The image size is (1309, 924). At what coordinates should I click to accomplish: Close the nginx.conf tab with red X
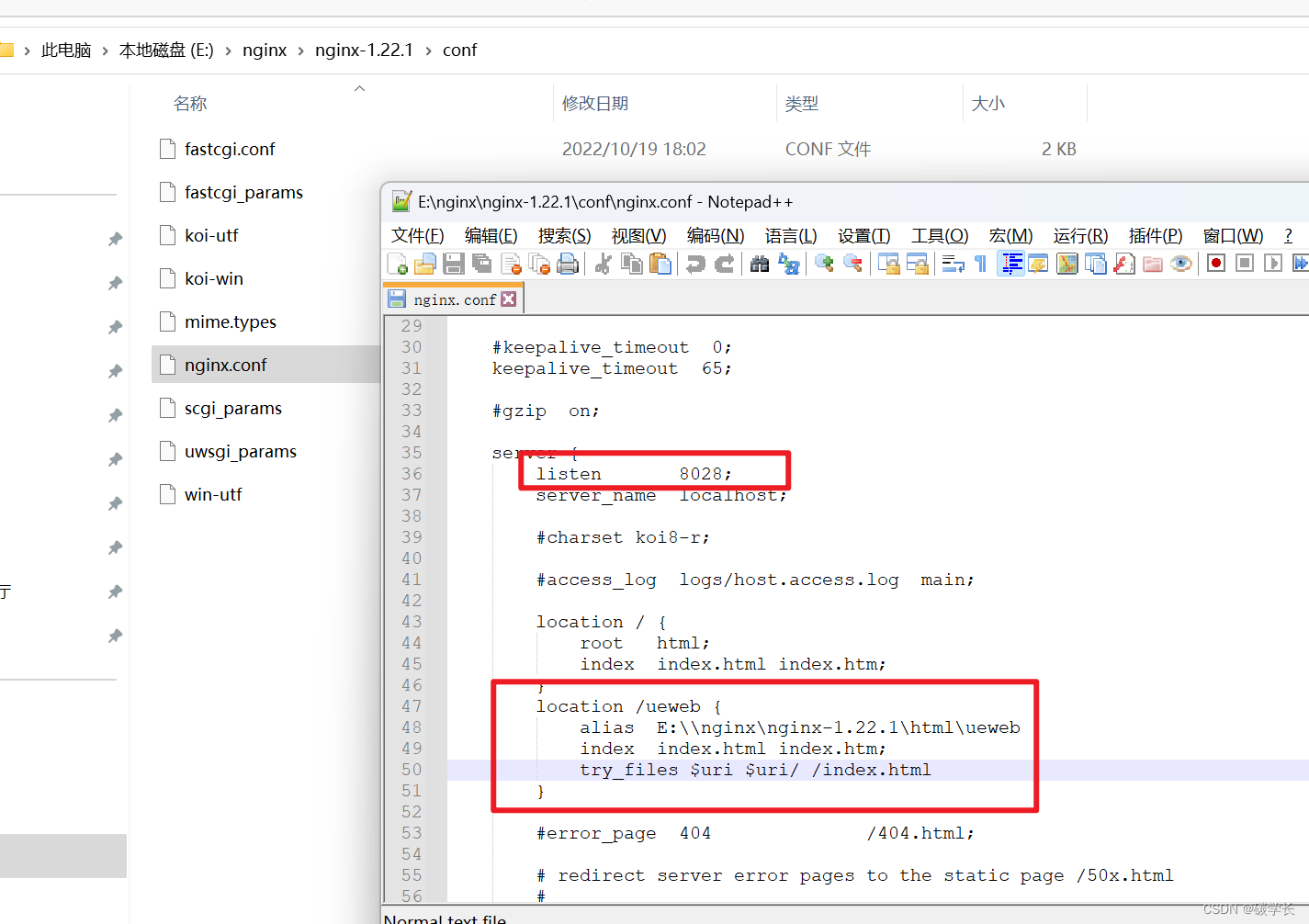tap(509, 299)
